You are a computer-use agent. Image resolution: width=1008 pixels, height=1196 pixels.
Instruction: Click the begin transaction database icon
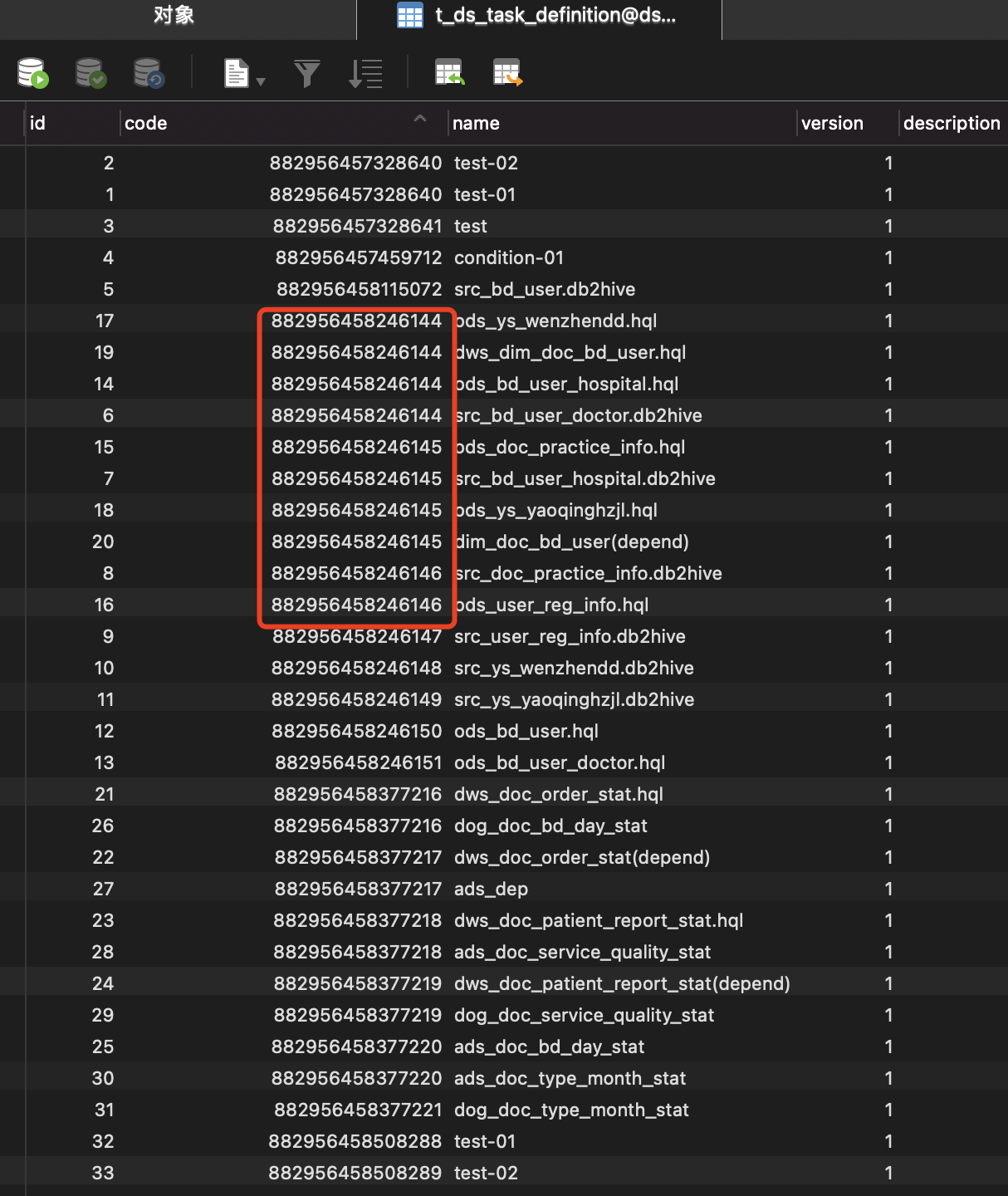tap(33, 73)
